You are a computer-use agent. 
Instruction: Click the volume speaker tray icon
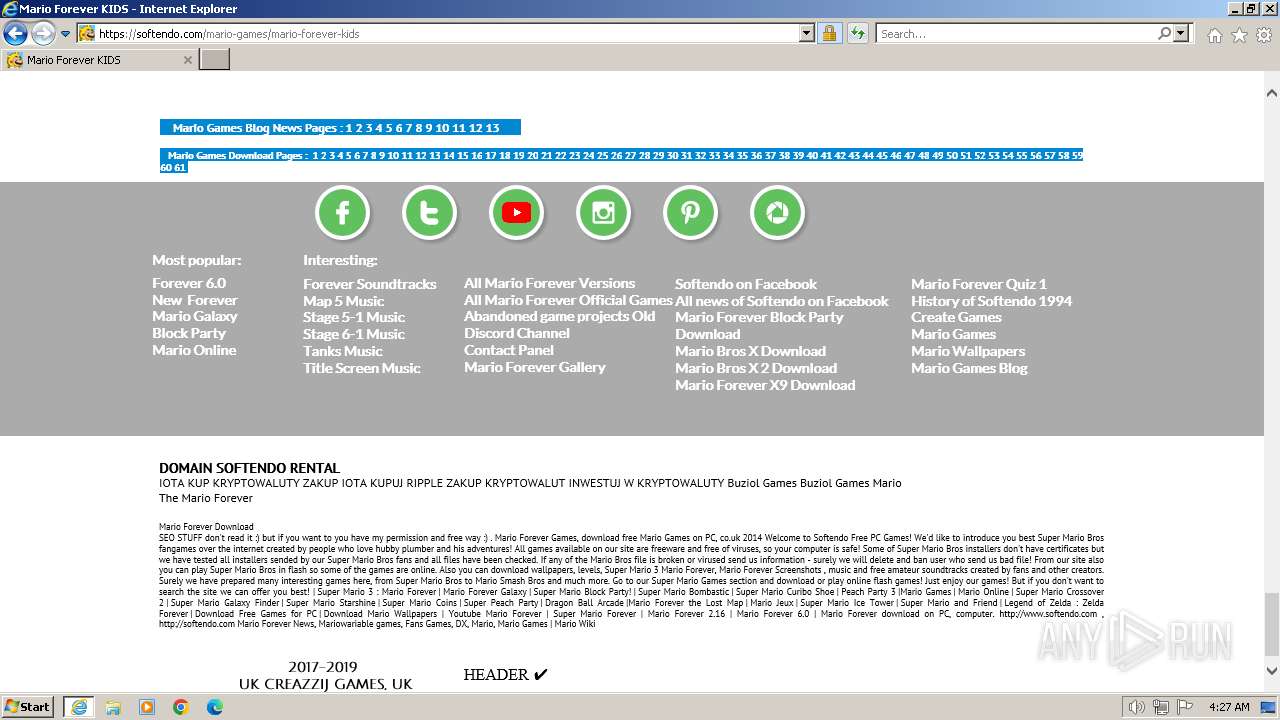click(1137, 707)
